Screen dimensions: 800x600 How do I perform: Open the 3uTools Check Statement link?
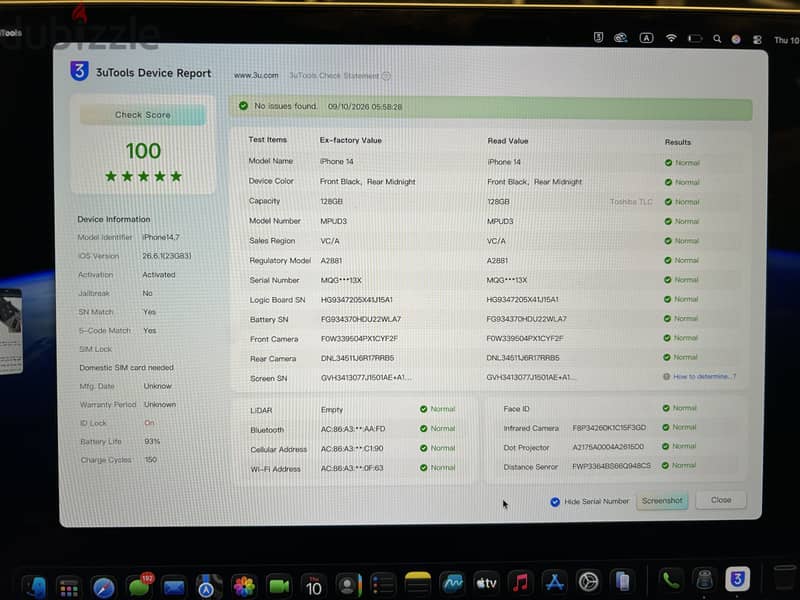tap(334, 76)
